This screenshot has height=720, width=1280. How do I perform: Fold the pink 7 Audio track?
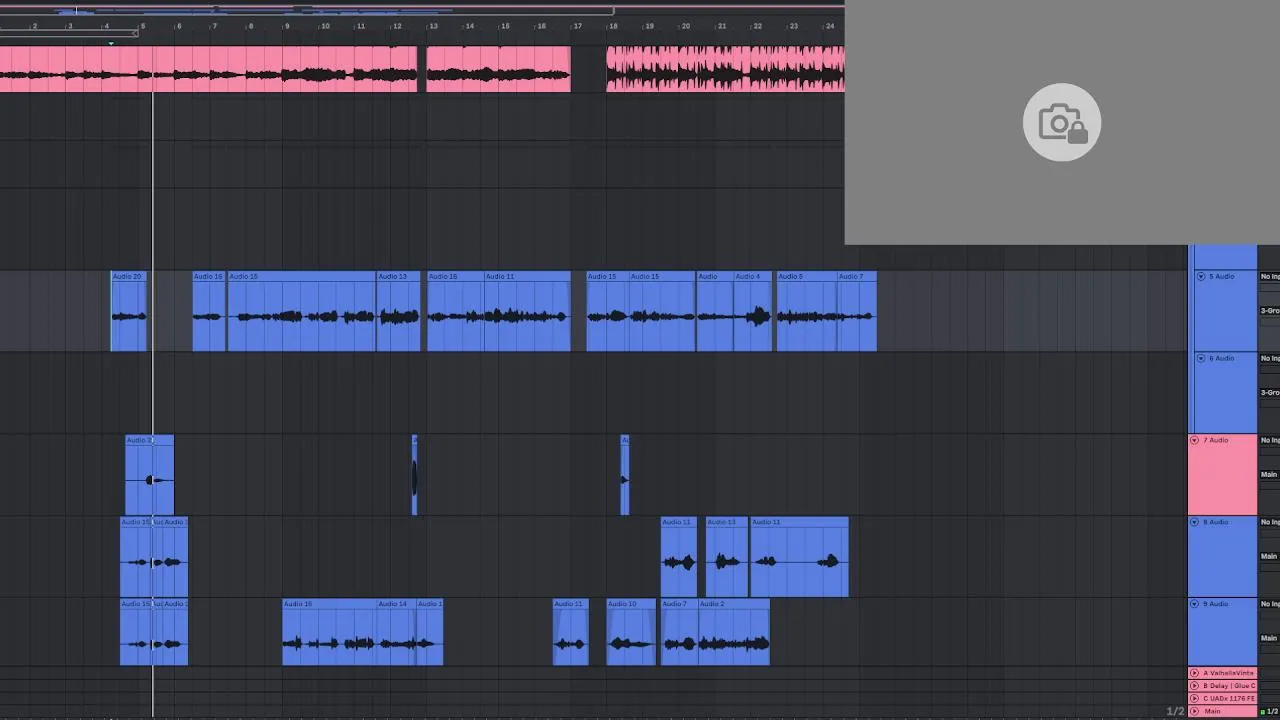pos(1194,440)
